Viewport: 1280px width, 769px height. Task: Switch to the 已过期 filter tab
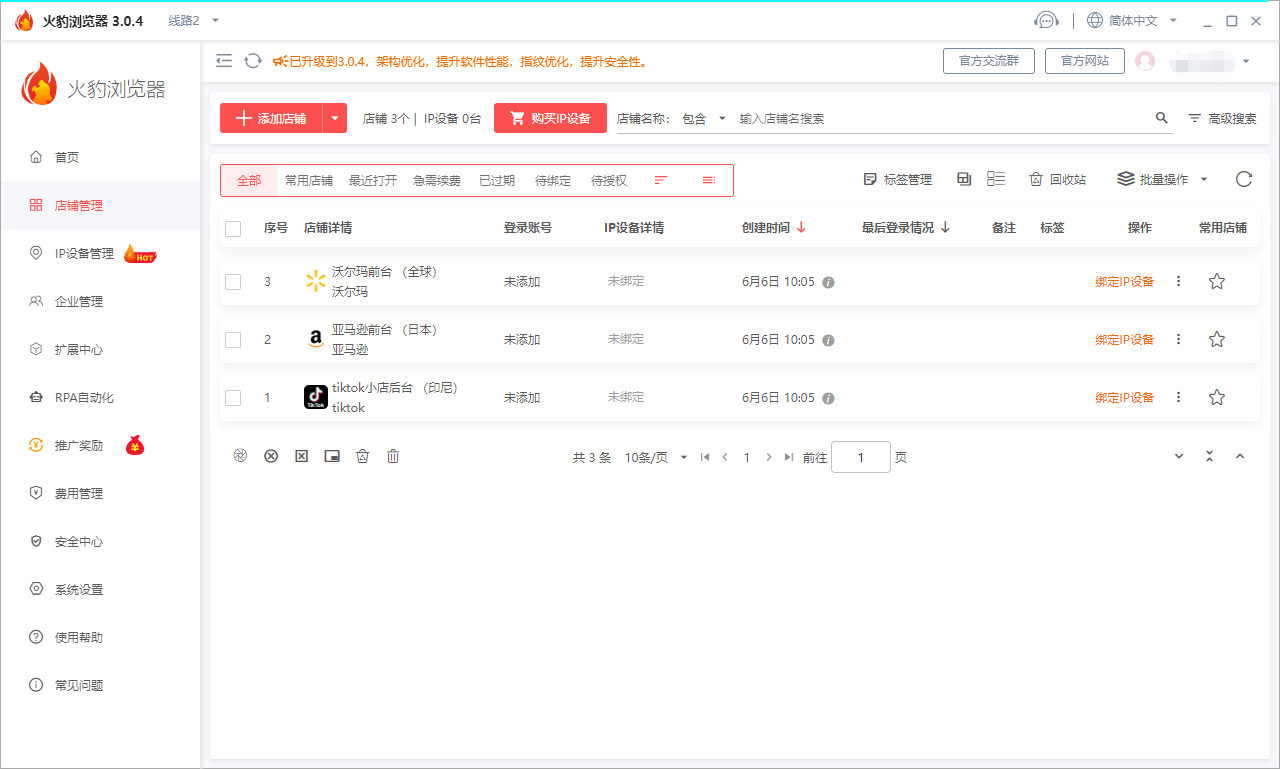496,181
